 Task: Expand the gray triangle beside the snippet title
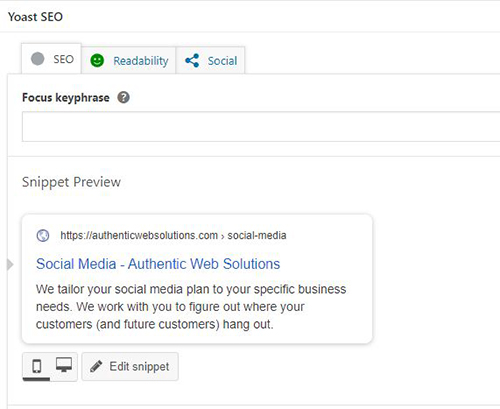click(x=10, y=265)
